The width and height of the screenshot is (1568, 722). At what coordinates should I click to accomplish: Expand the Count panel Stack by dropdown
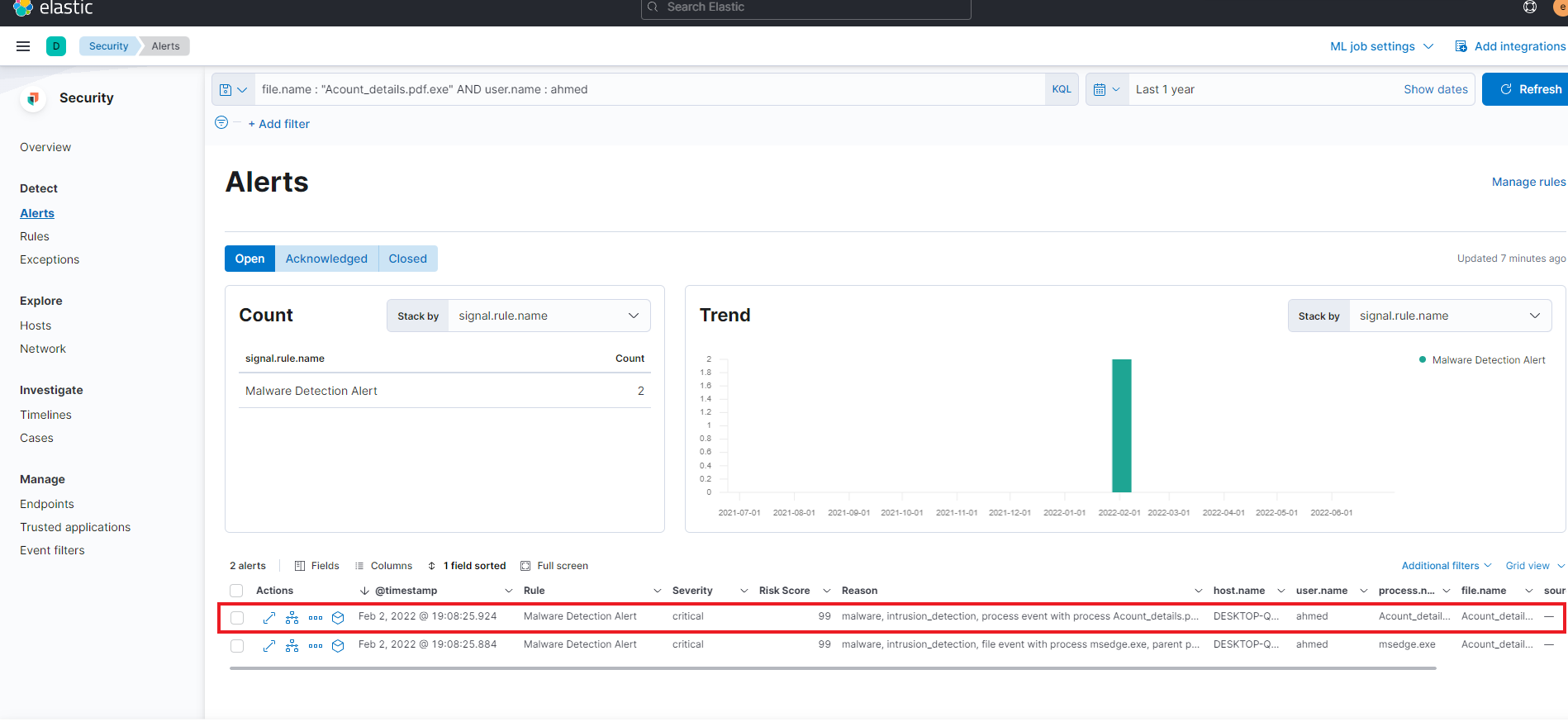[x=549, y=316]
